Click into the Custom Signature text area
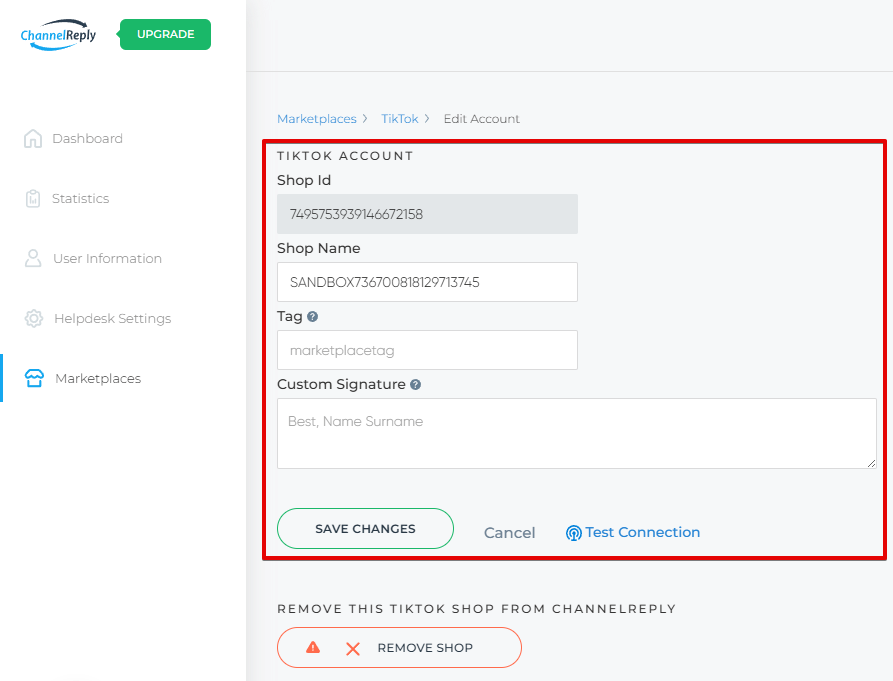The width and height of the screenshot is (893, 681). pos(576,434)
